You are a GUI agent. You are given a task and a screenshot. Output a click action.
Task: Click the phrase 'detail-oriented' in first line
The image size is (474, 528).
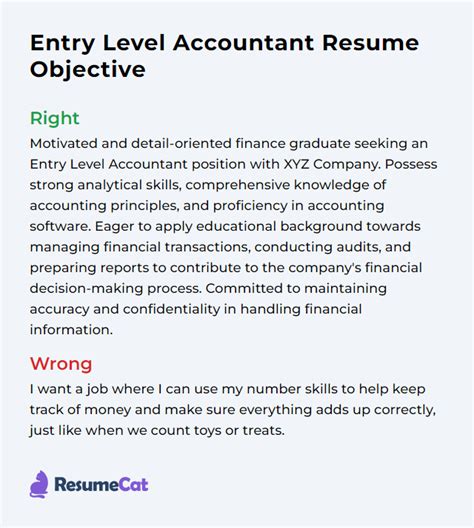pos(181,143)
